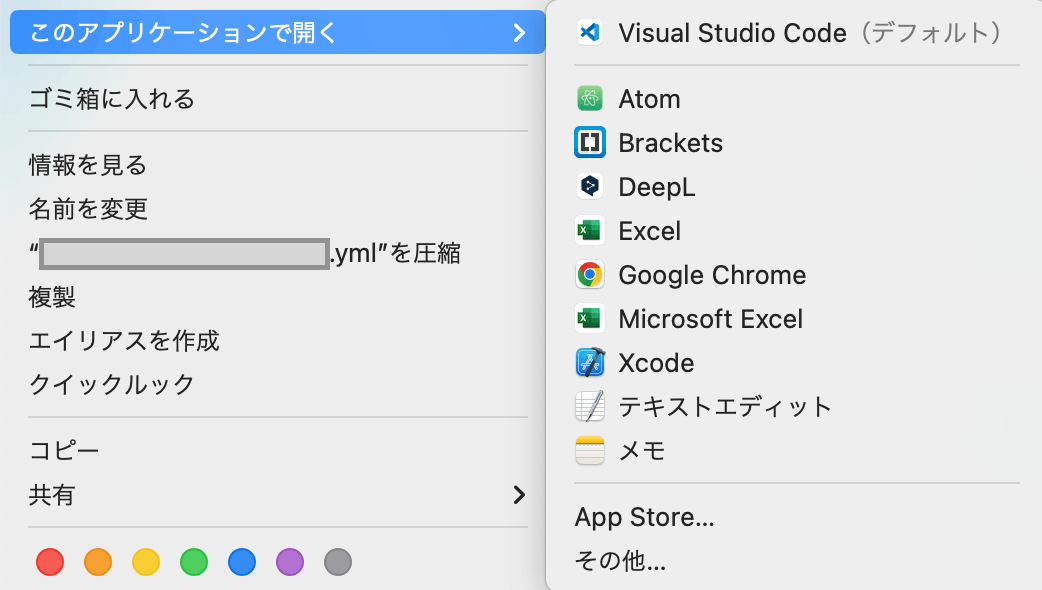Click the Google Chrome icon
The image size is (1042, 590).
pos(590,275)
